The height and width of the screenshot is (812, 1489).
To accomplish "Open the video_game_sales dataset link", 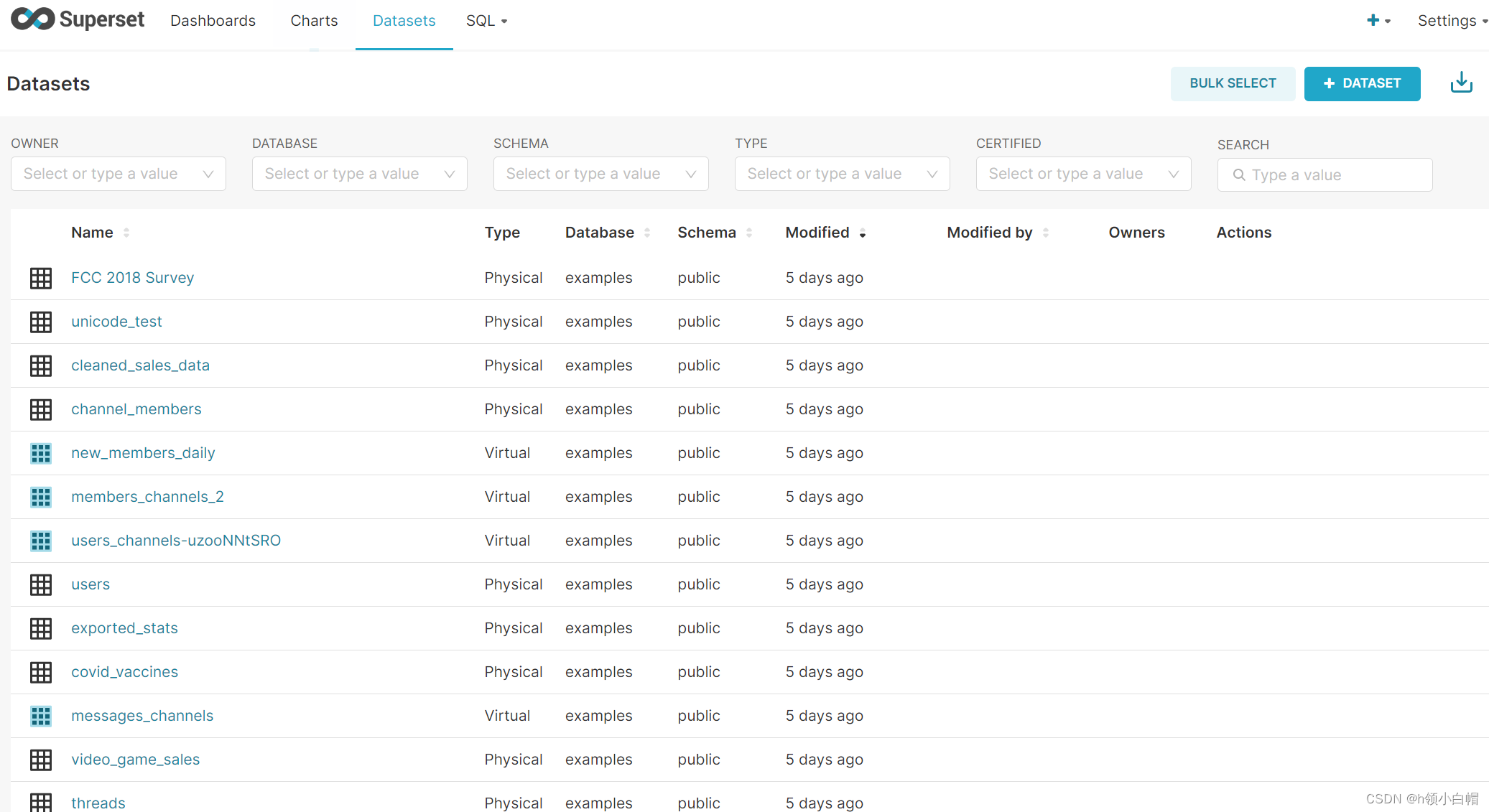I will [135, 760].
